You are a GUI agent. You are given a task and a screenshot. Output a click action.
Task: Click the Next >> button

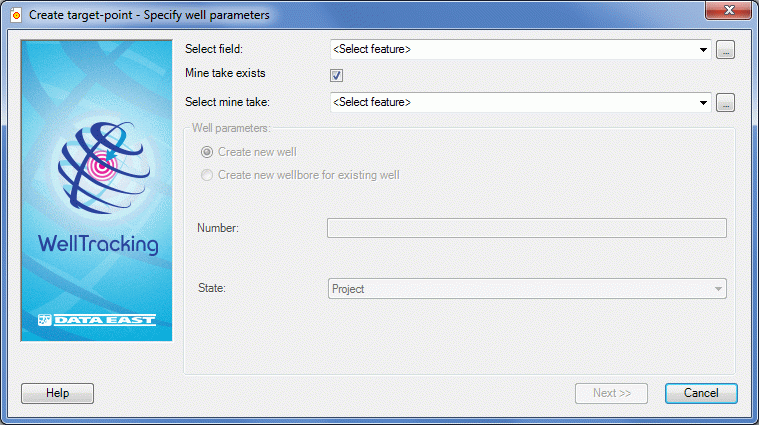[x=611, y=393]
